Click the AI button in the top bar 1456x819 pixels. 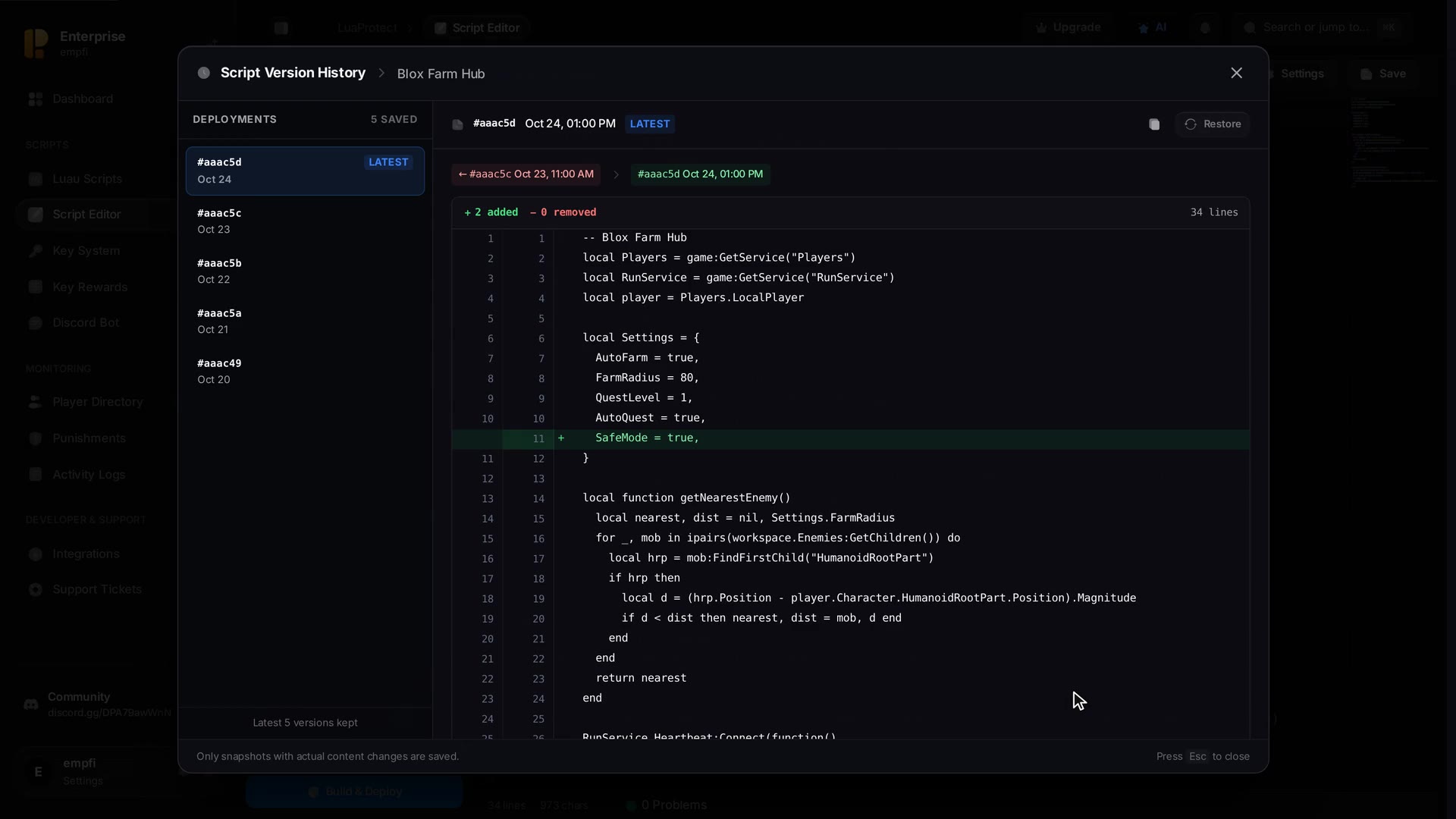tap(1152, 27)
